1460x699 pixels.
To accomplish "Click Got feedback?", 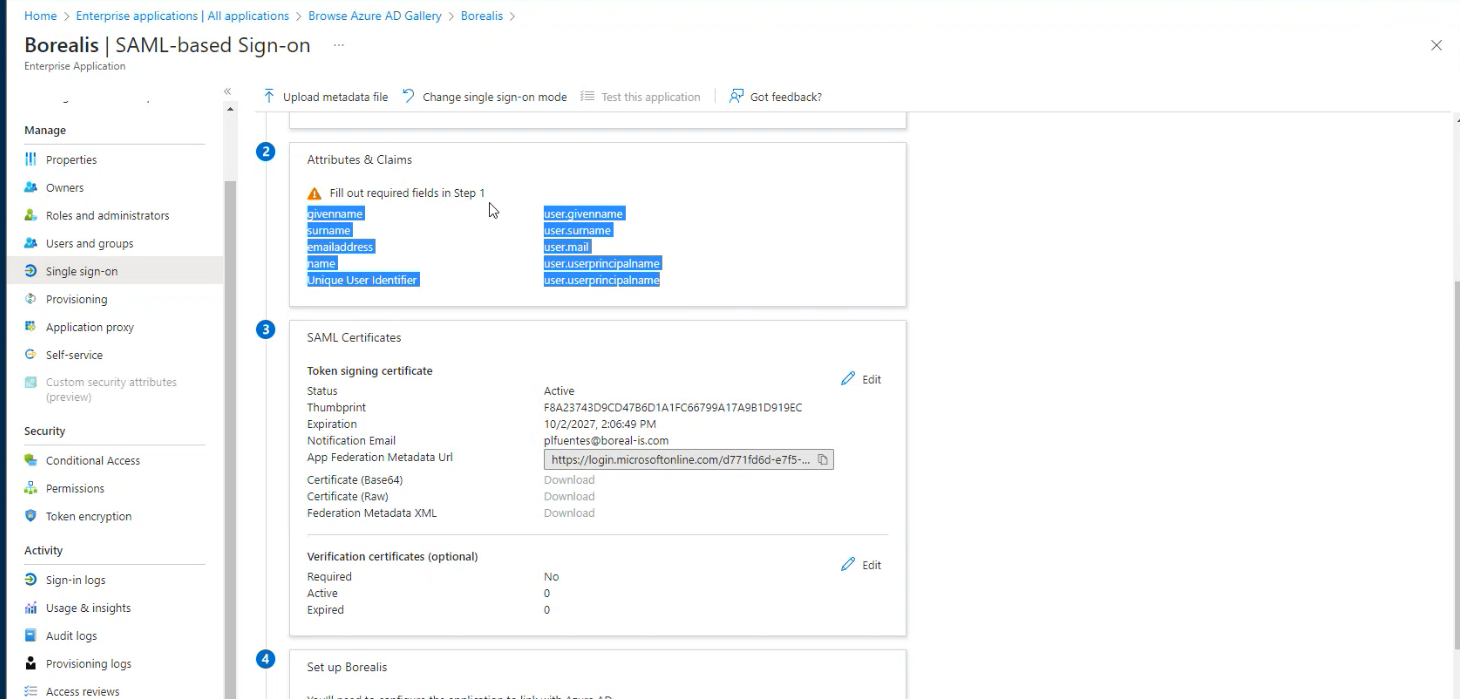I will click(776, 97).
